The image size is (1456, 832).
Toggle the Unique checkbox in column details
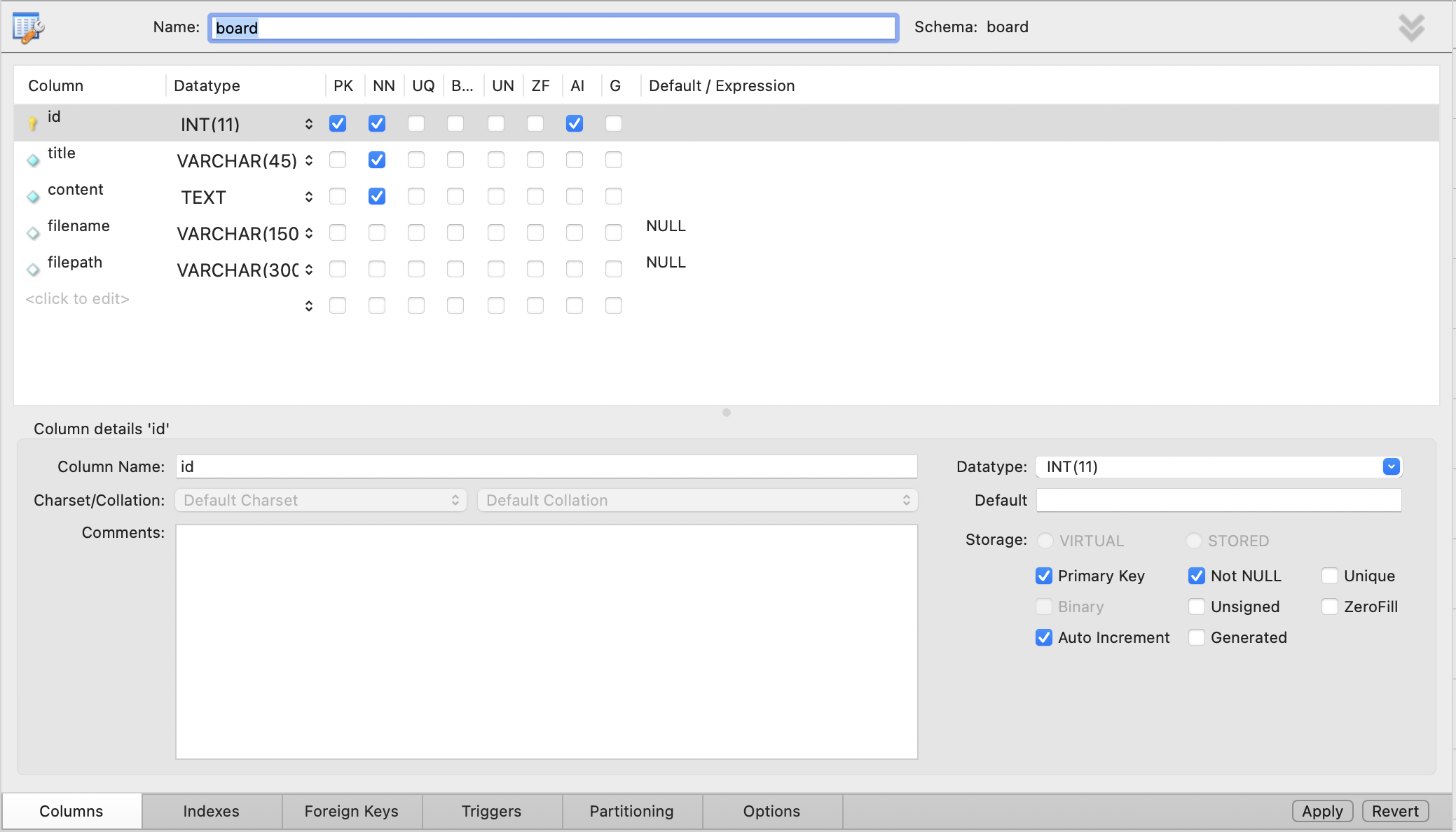pos(1329,576)
